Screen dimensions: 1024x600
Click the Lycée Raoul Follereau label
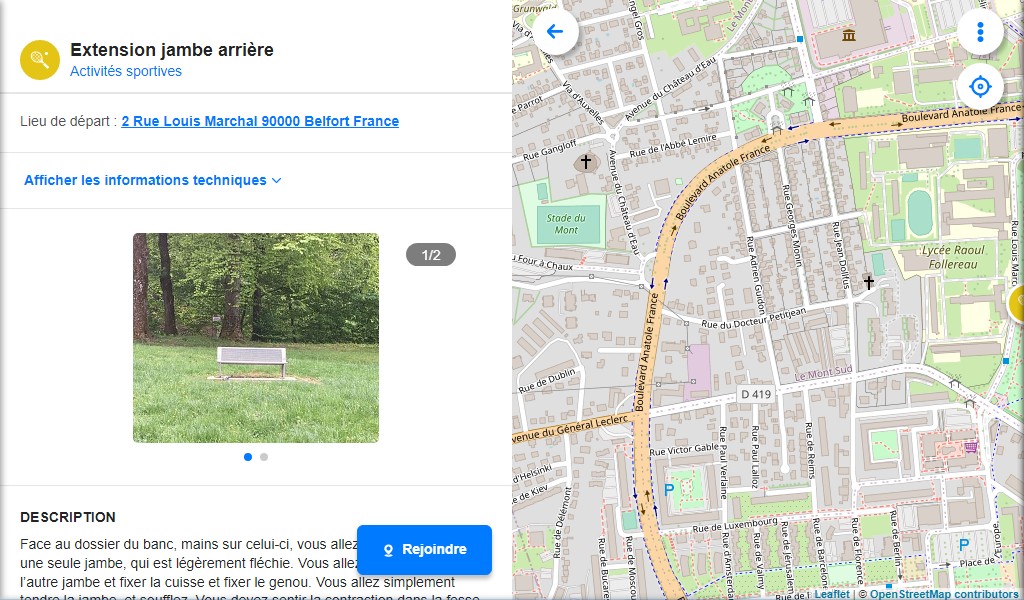pos(953,257)
